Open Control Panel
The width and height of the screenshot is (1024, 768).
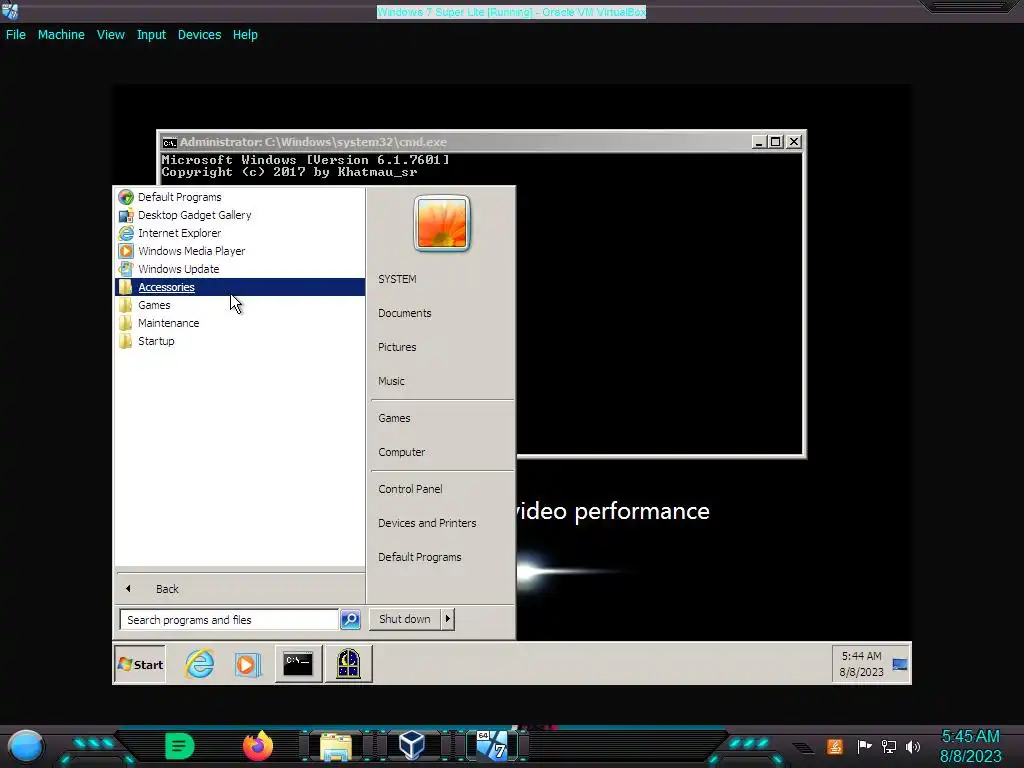point(410,488)
